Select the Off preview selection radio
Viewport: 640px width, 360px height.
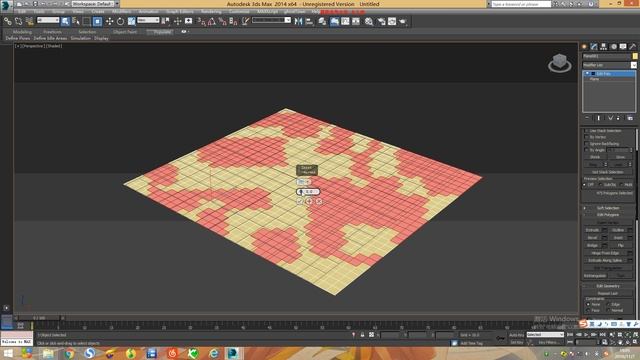point(585,185)
